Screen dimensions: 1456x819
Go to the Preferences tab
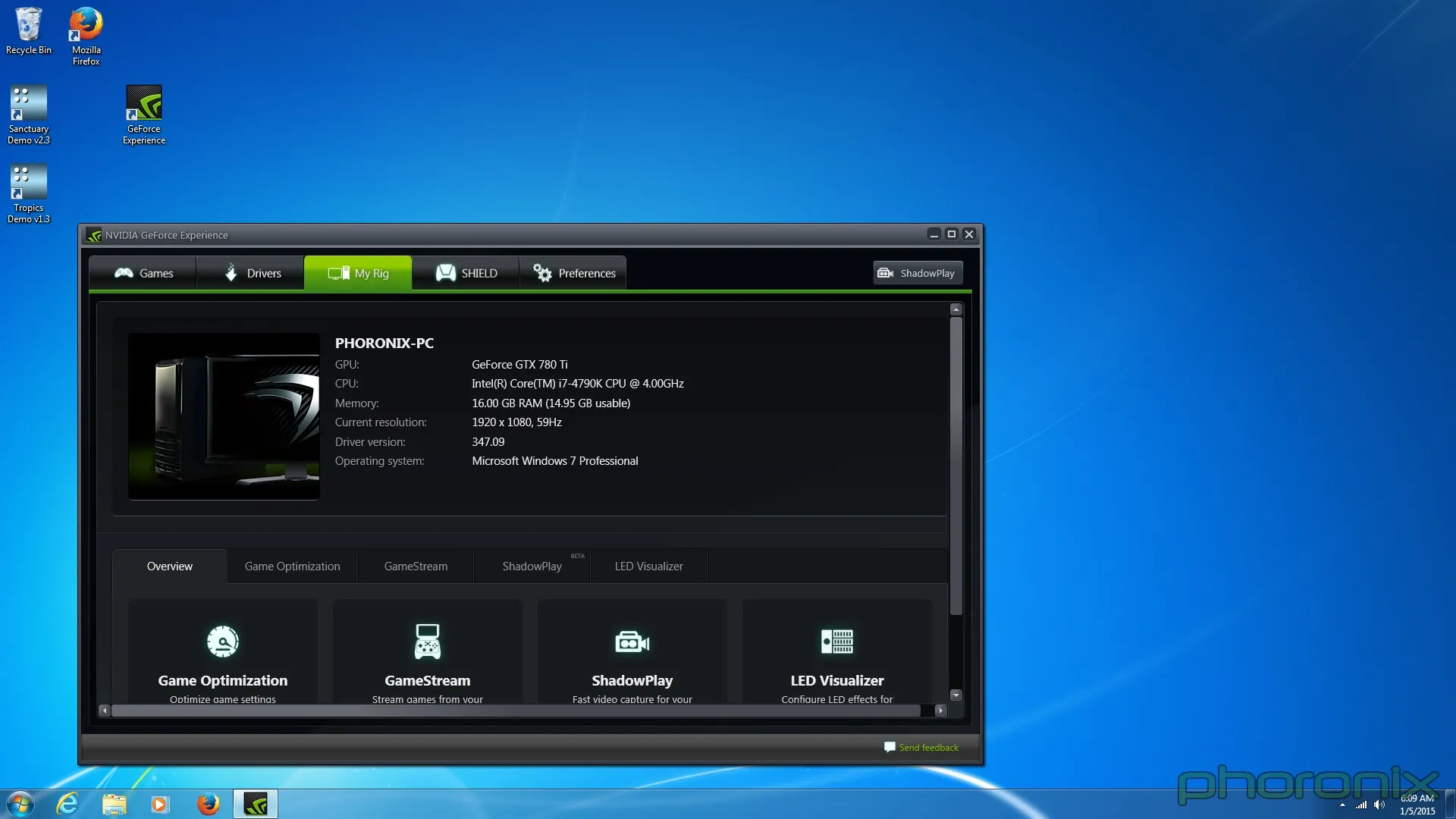coord(573,272)
